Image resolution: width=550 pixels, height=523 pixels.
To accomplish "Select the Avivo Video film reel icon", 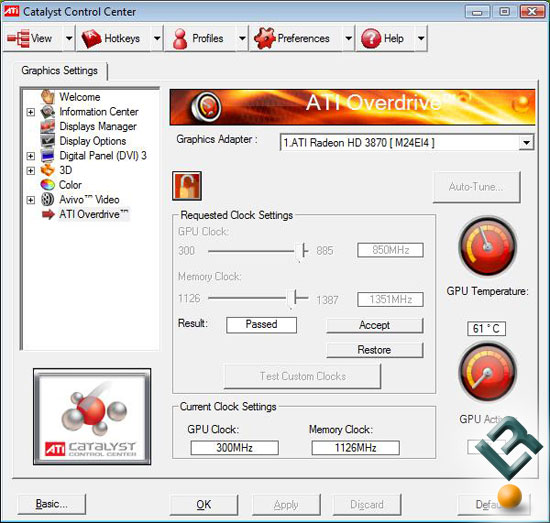I will pyautogui.click(x=48, y=199).
